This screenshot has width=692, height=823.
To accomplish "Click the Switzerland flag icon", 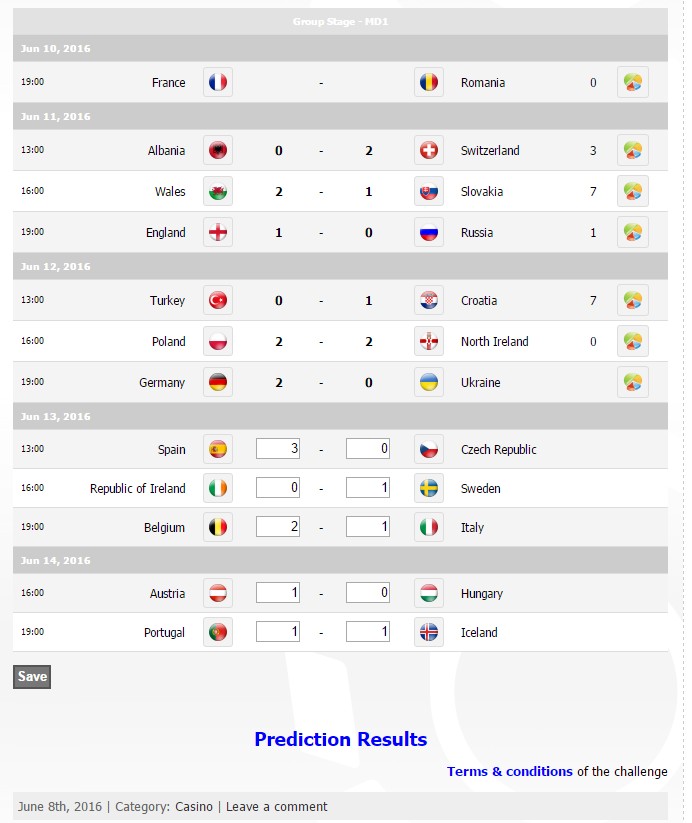I will tap(428, 150).
